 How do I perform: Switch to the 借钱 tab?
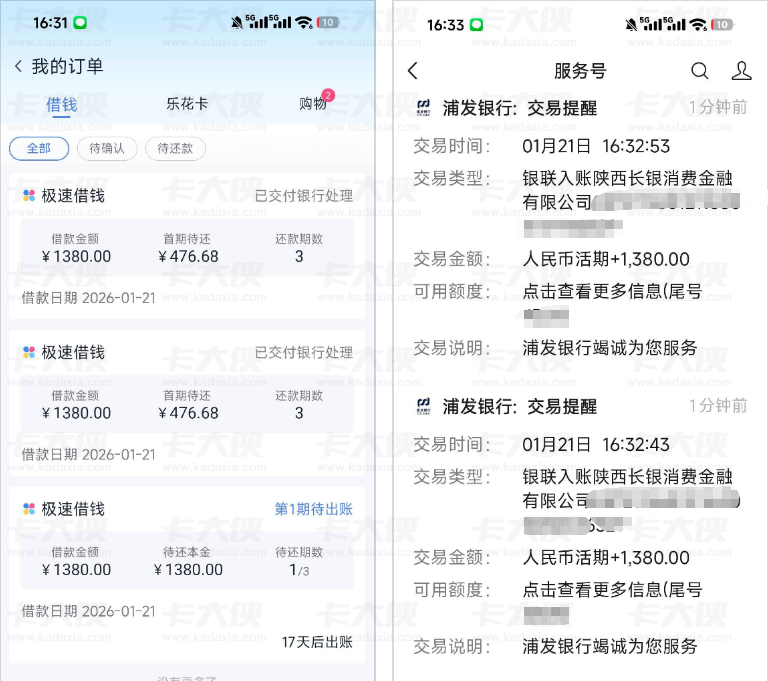[62, 105]
